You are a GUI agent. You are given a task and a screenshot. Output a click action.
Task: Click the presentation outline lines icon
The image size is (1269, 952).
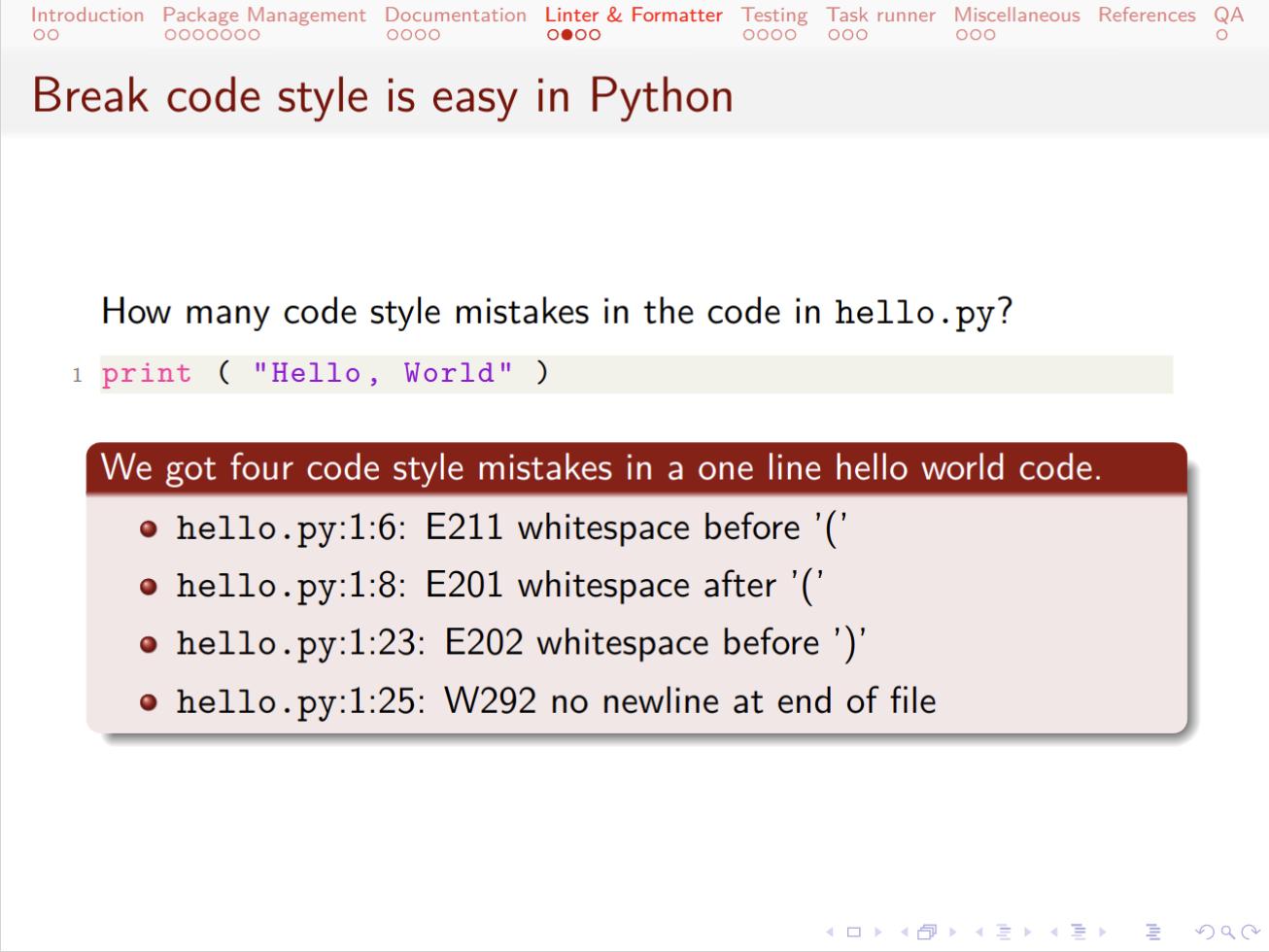pos(1153,933)
